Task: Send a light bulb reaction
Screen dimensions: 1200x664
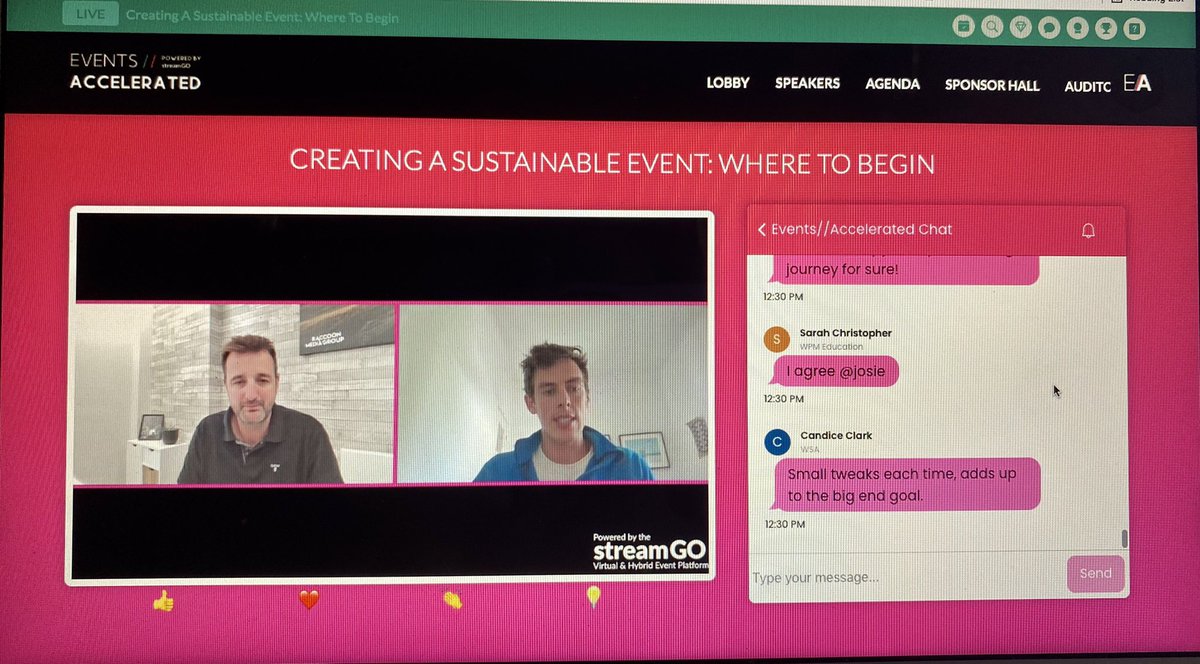Action: click(593, 598)
